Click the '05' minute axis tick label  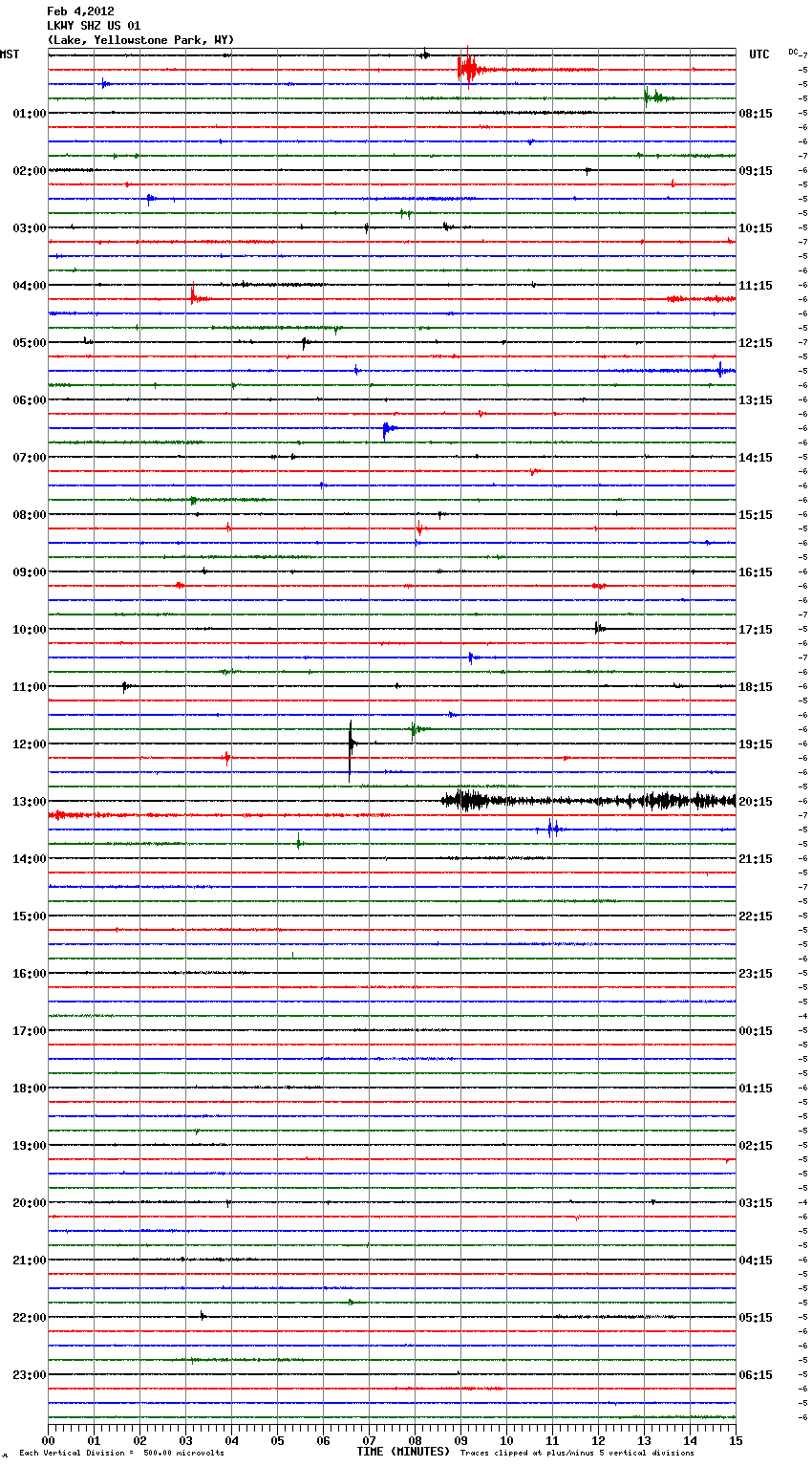click(x=277, y=1439)
